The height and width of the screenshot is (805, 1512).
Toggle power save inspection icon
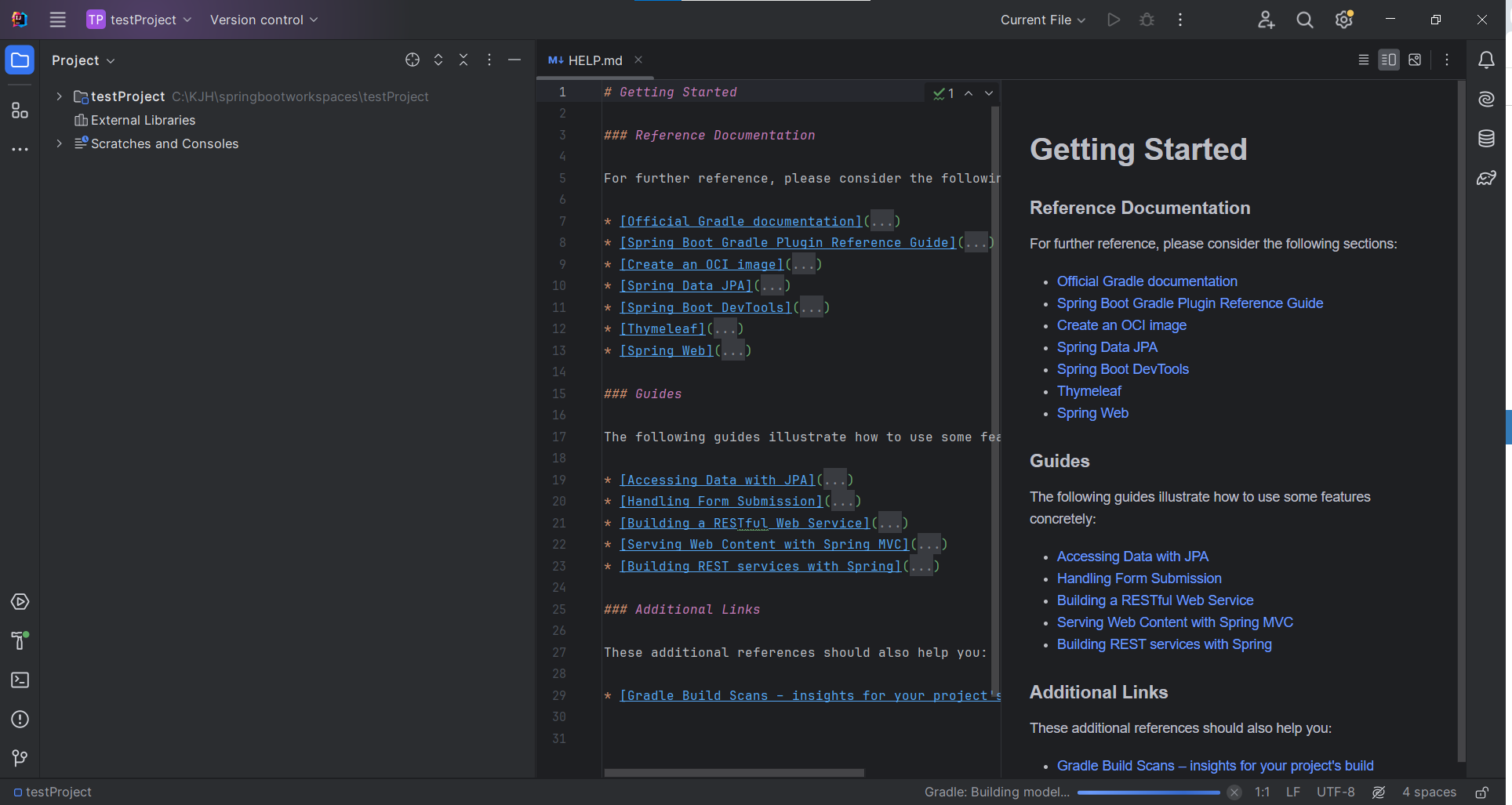coord(1379,792)
